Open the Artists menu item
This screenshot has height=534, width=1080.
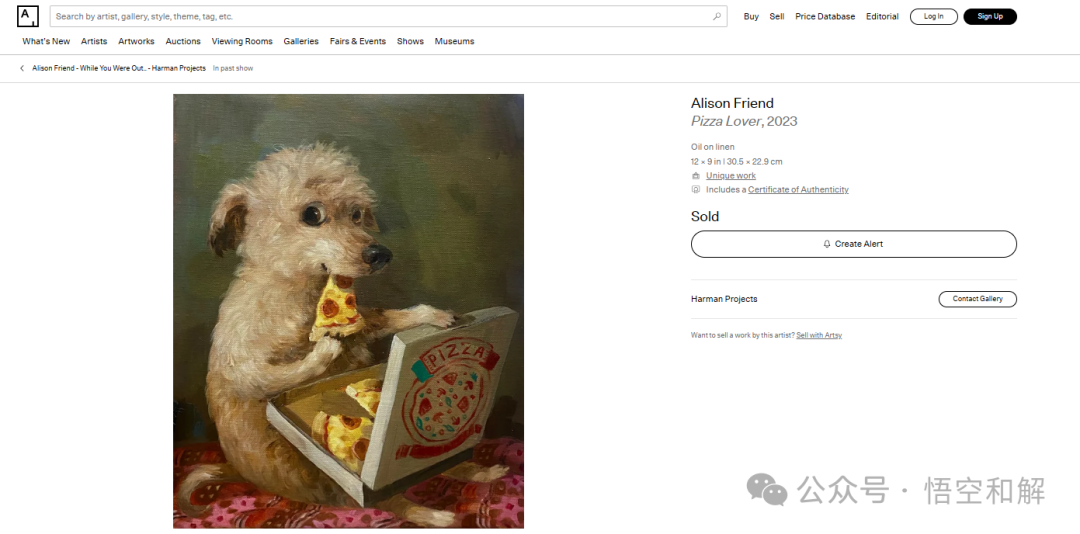pos(94,41)
